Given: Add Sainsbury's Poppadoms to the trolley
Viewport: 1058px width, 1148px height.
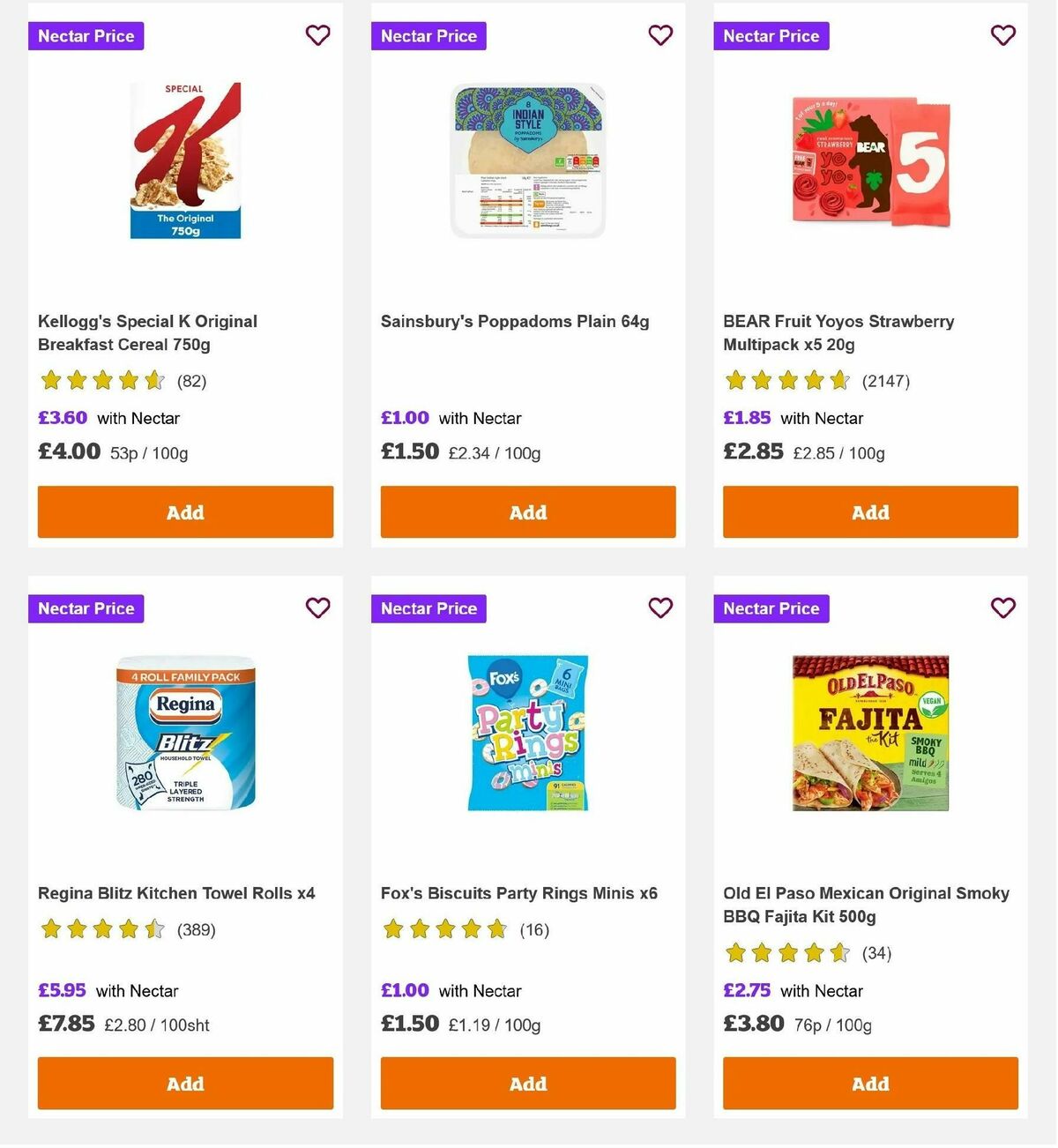Looking at the screenshot, I should pyautogui.click(x=527, y=511).
